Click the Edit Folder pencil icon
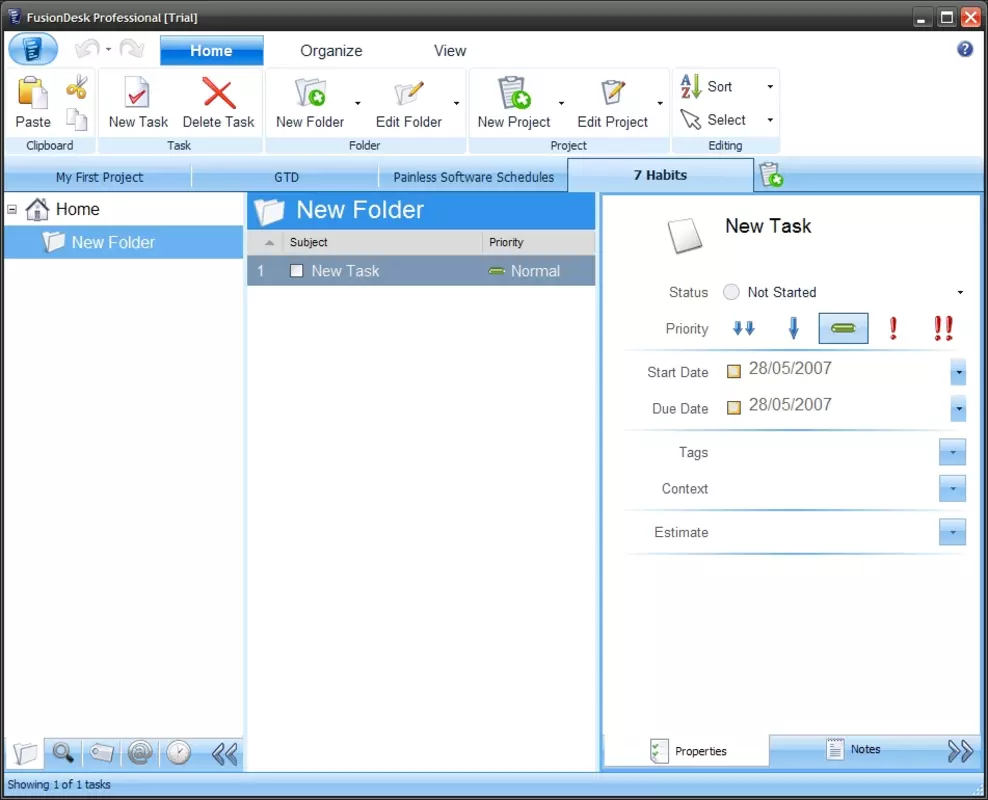This screenshot has height=800, width=988. (409, 93)
